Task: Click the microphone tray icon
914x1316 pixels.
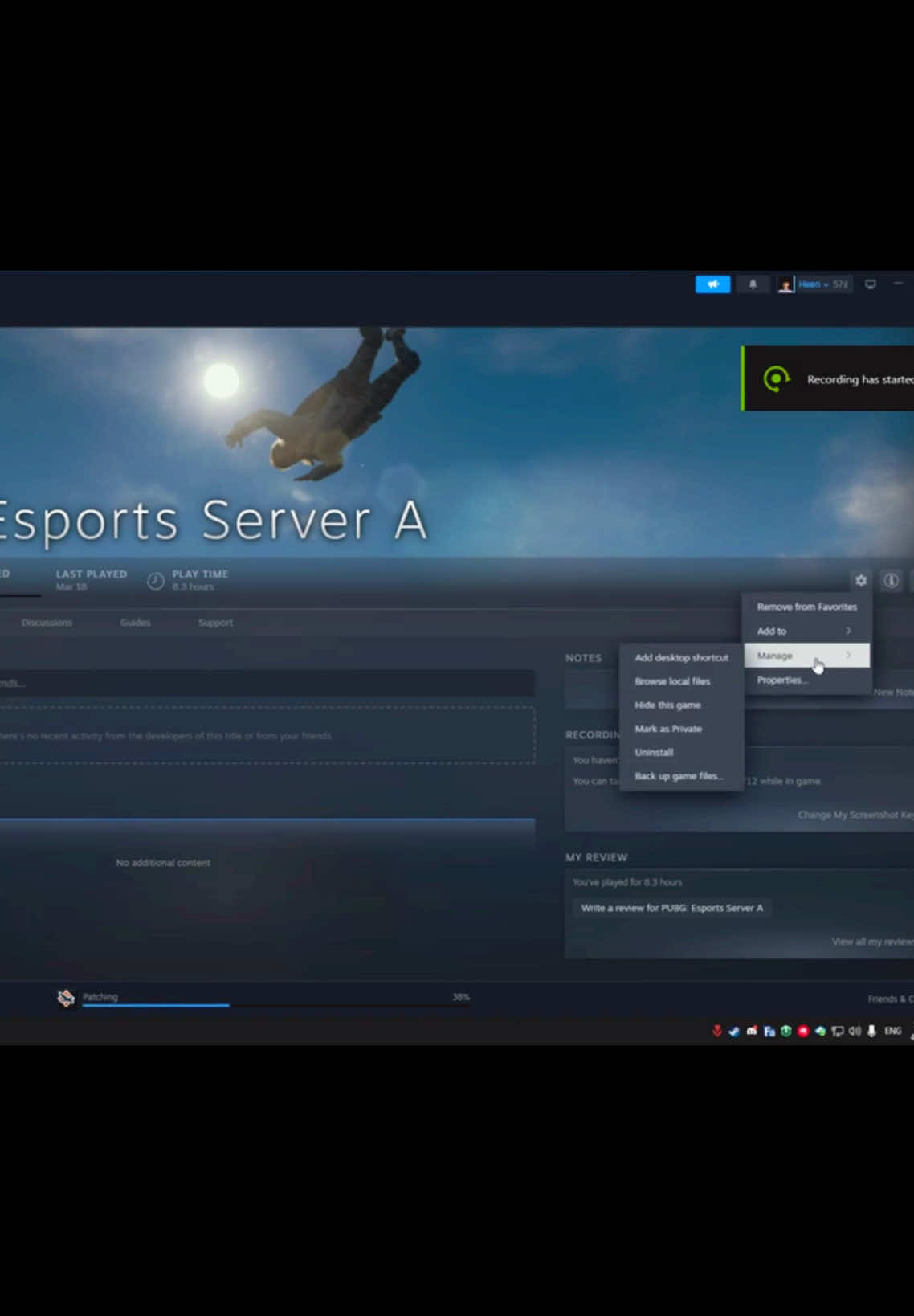Action: 871,1031
